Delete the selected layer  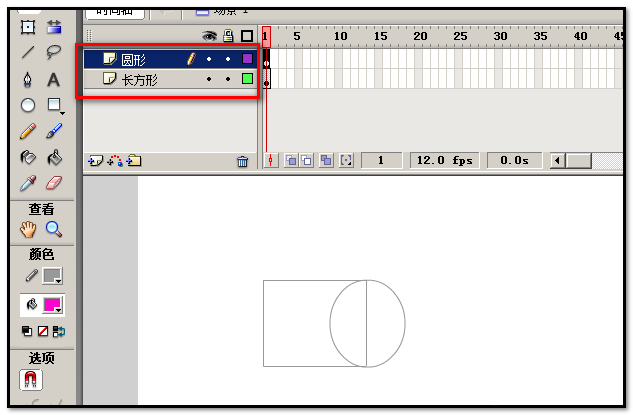point(243,161)
